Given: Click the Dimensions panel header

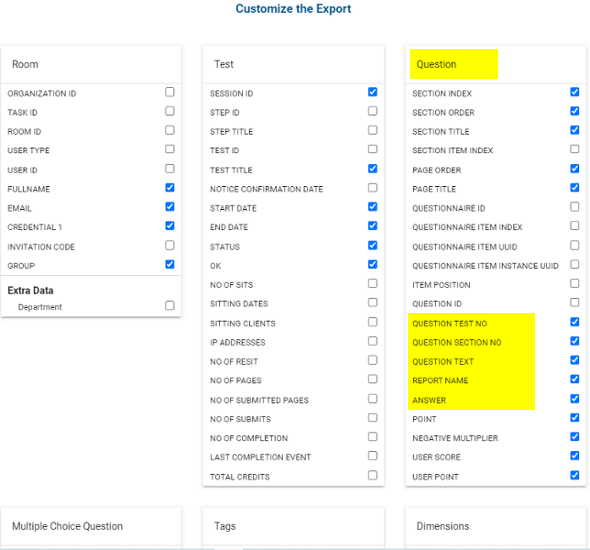Looking at the screenshot, I should (496, 526).
